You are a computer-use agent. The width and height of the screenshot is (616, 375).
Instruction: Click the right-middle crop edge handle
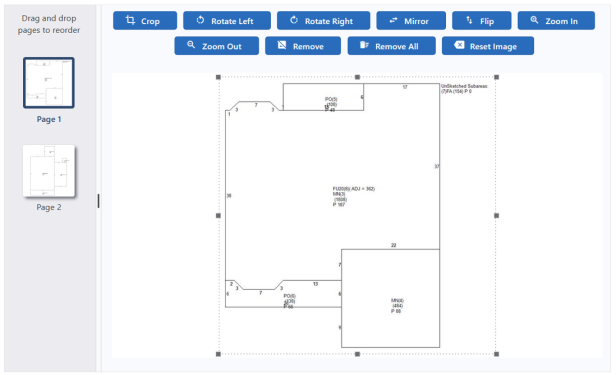497,216
